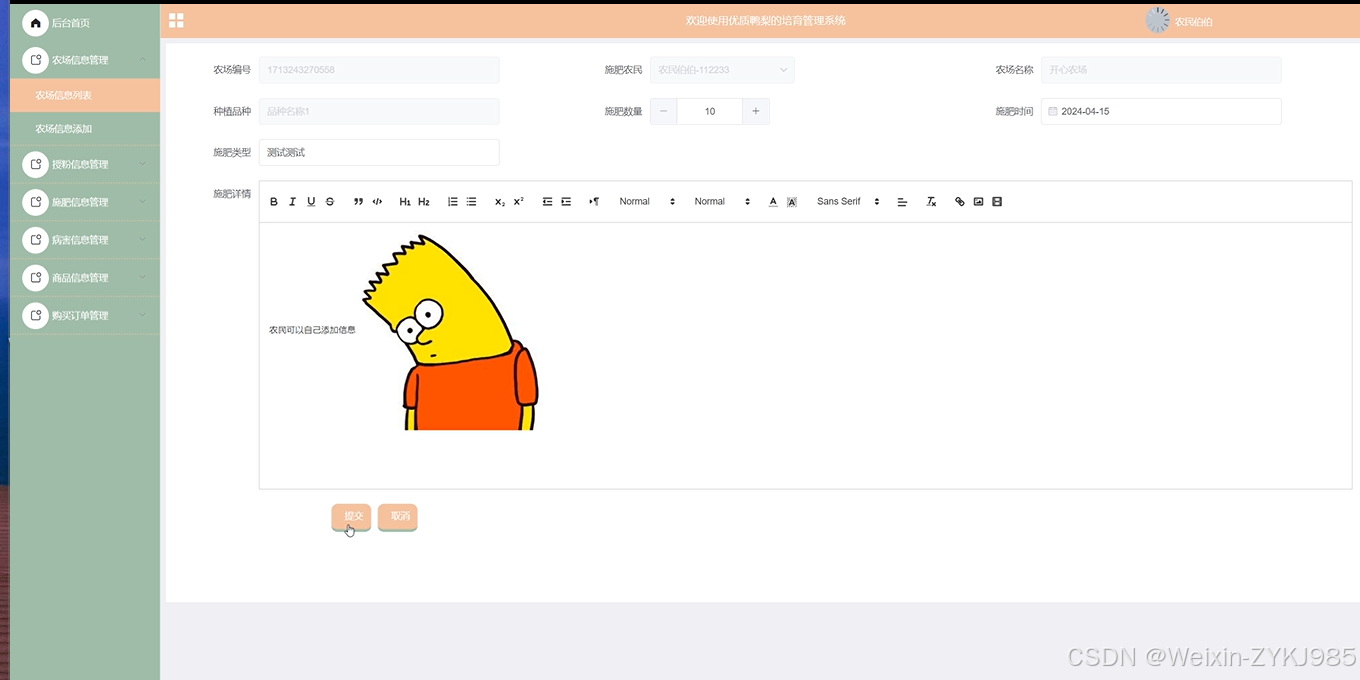Expand the 授粉信息管理 sidebar menu
The height and width of the screenshot is (680, 1360).
click(x=85, y=164)
